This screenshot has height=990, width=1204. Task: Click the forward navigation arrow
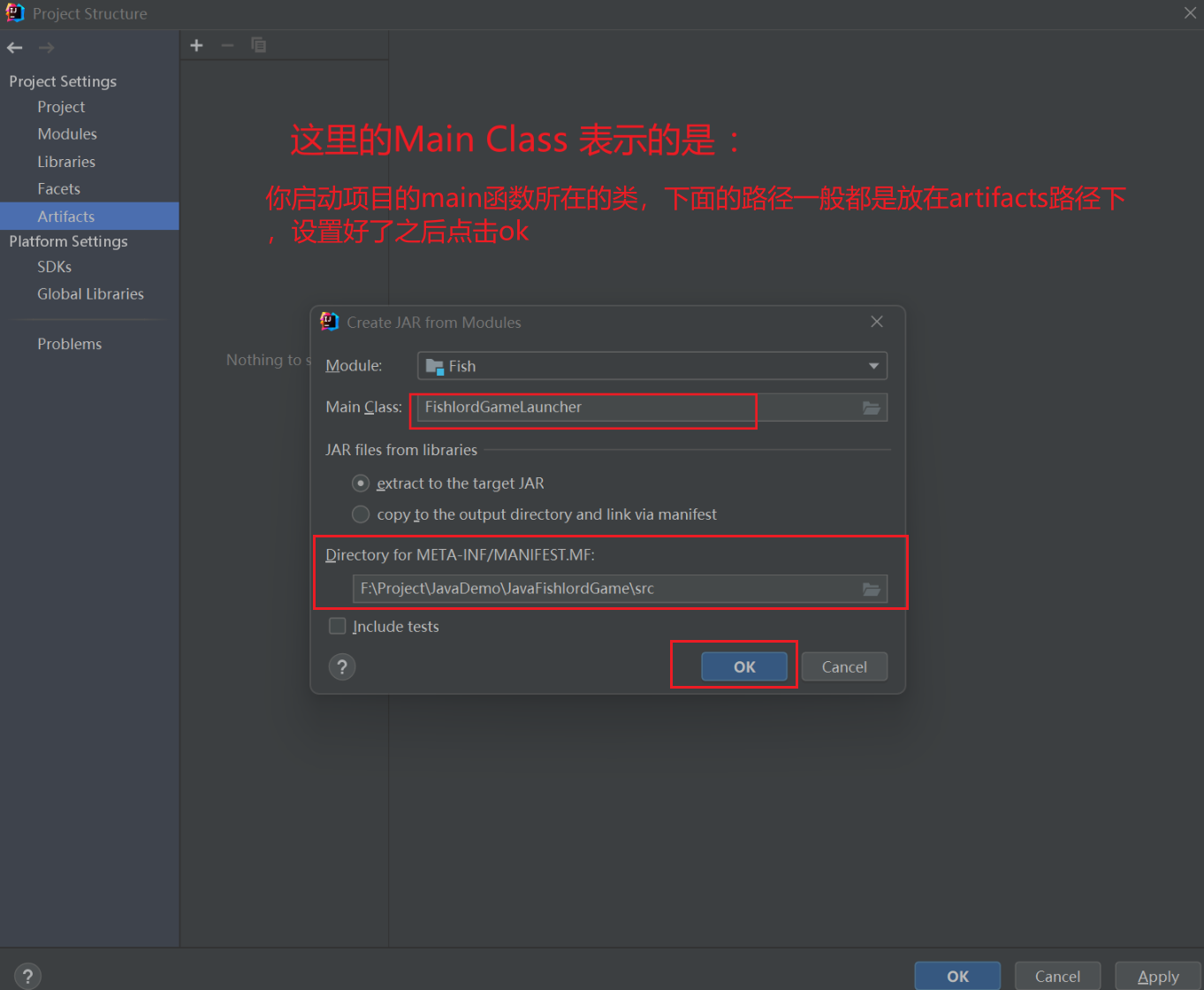[x=47, y=48]
